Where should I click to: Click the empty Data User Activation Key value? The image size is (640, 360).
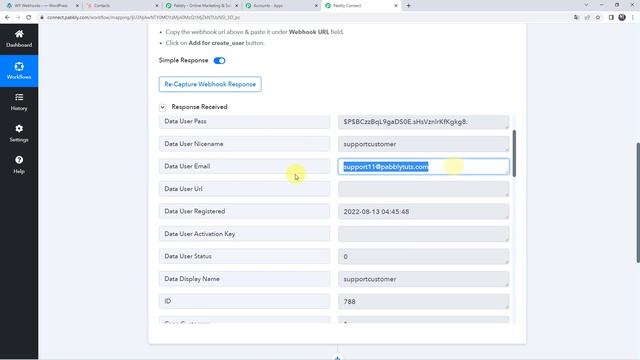pyautogui.click(x=423, y=234)
